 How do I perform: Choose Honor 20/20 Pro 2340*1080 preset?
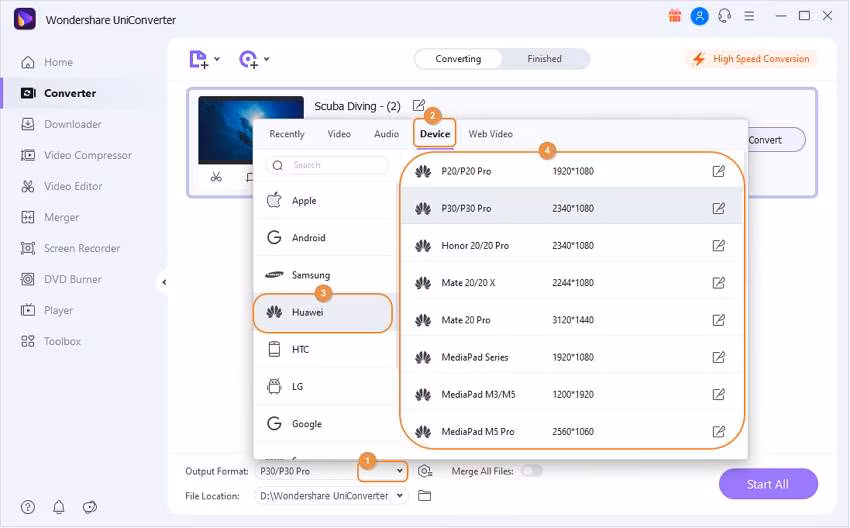click(x=571, y=246)
